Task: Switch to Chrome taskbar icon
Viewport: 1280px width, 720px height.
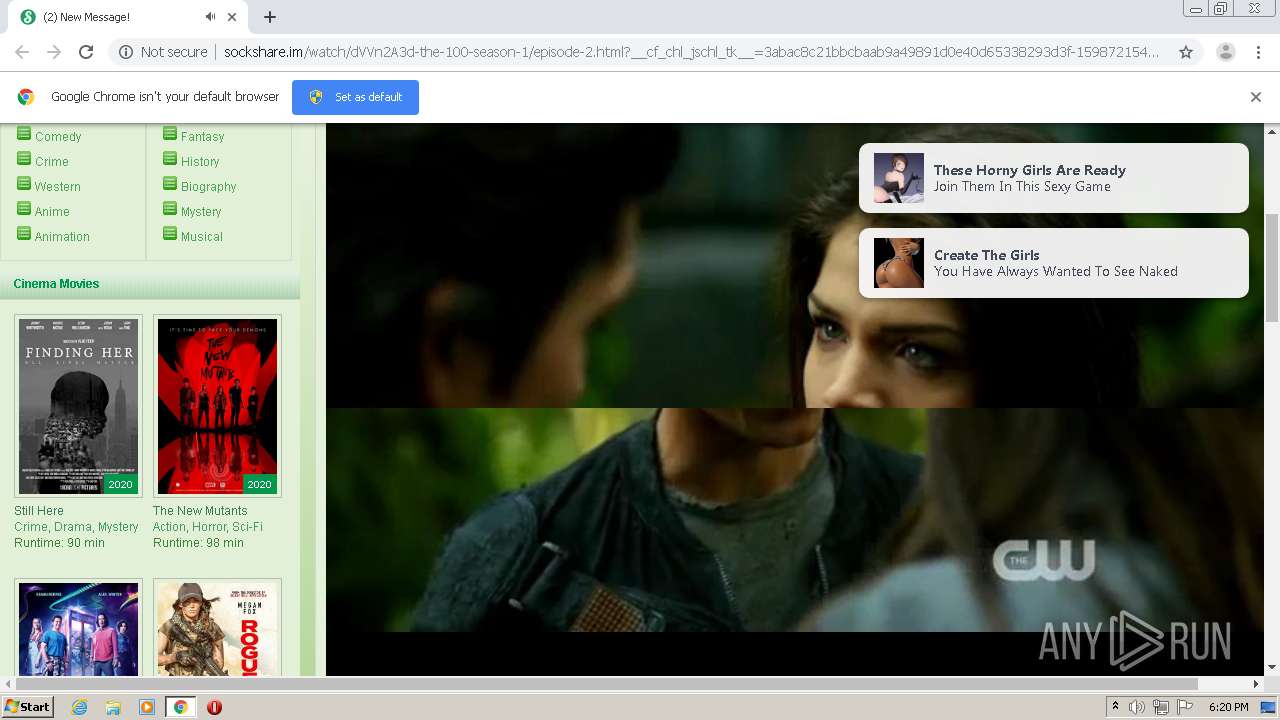Action: click(x=181, y=707)
